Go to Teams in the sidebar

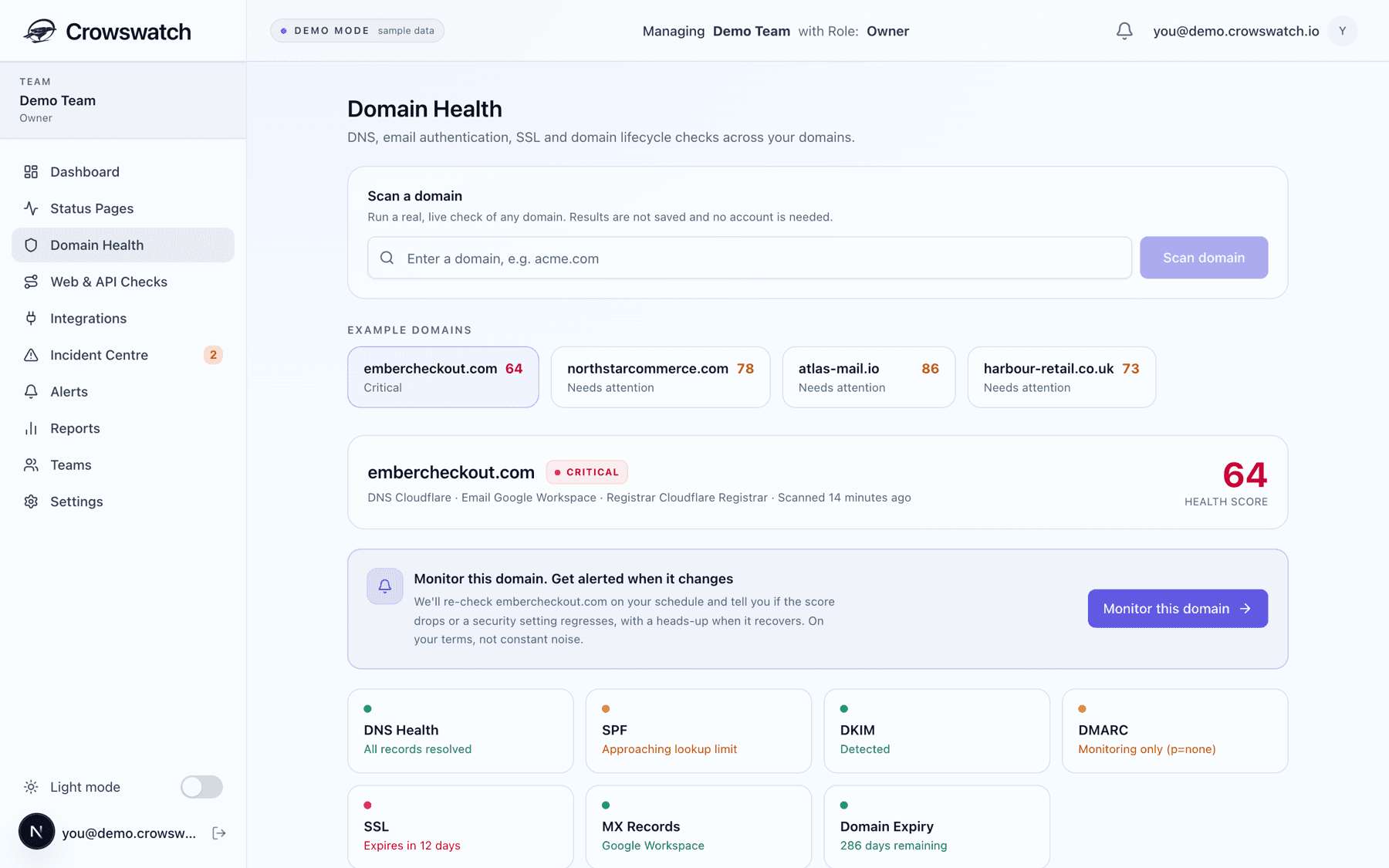pos(123,465)
